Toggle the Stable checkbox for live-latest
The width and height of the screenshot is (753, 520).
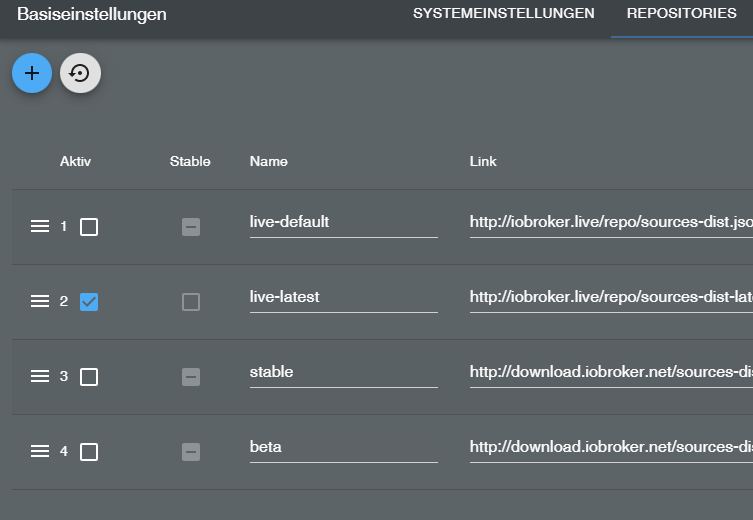coord(191,301)
